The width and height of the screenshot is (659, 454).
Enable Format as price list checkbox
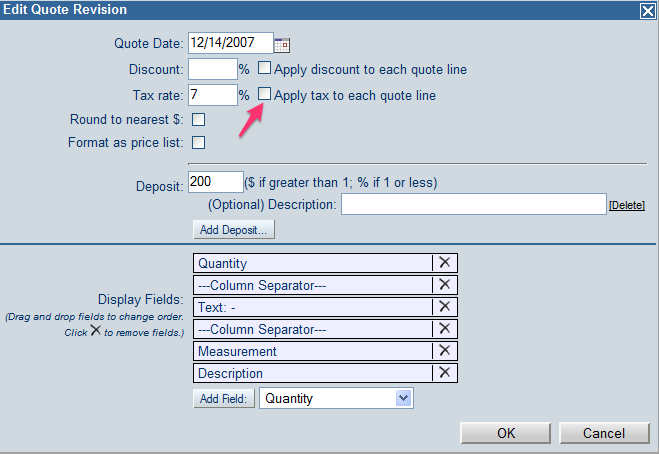click(x=198, y=143)
